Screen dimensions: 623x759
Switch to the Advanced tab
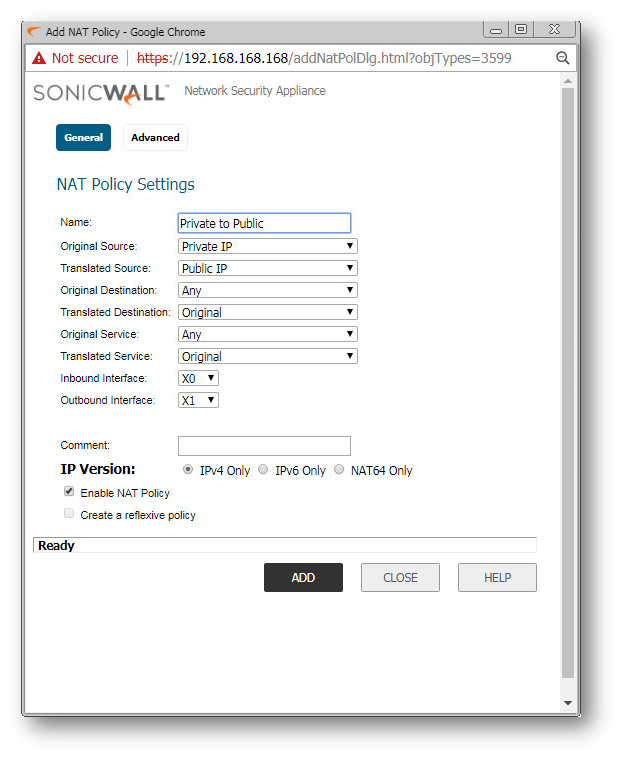click(155, 138)
